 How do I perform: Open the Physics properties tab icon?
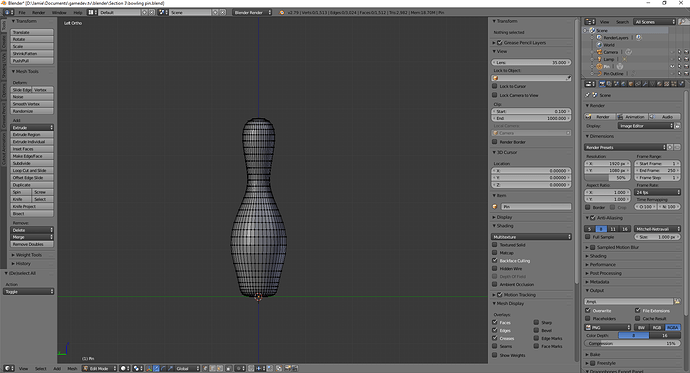coord(681,84)
